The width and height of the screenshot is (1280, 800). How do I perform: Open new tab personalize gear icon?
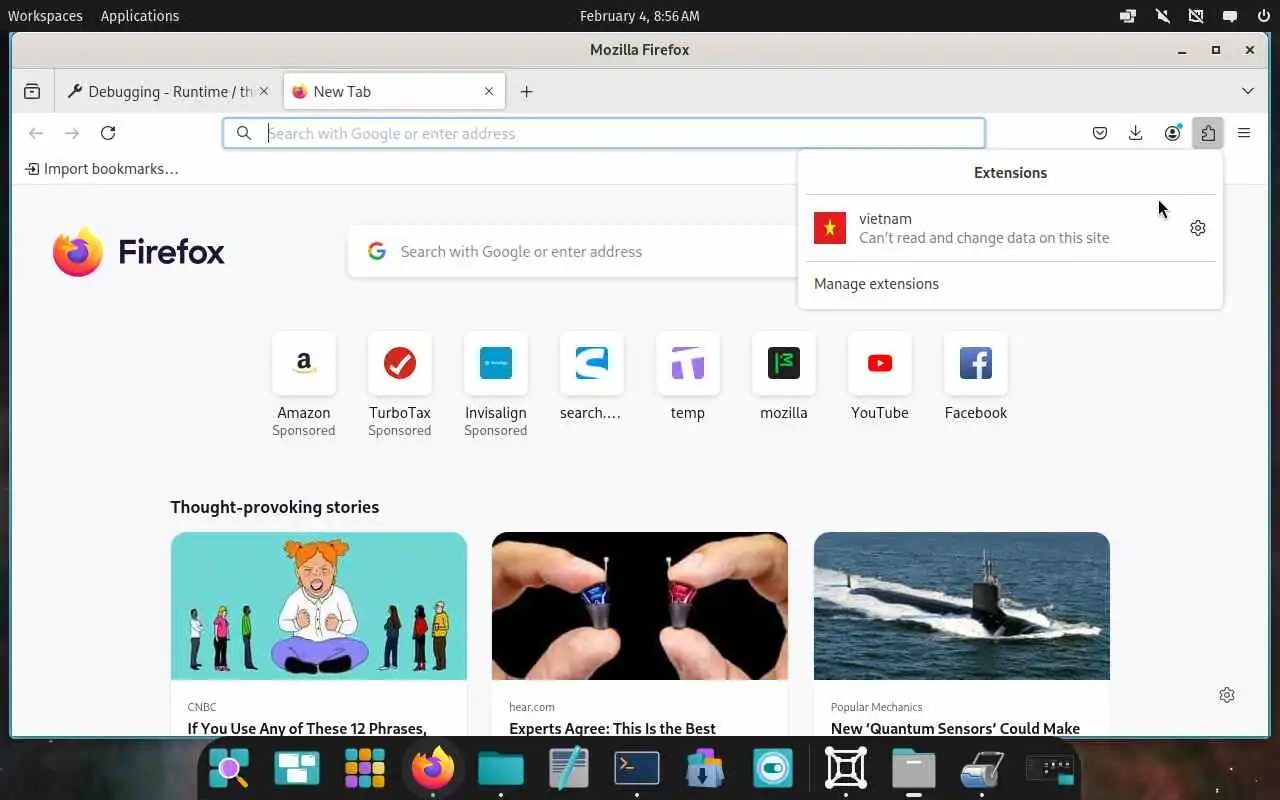pos(1227,695)
